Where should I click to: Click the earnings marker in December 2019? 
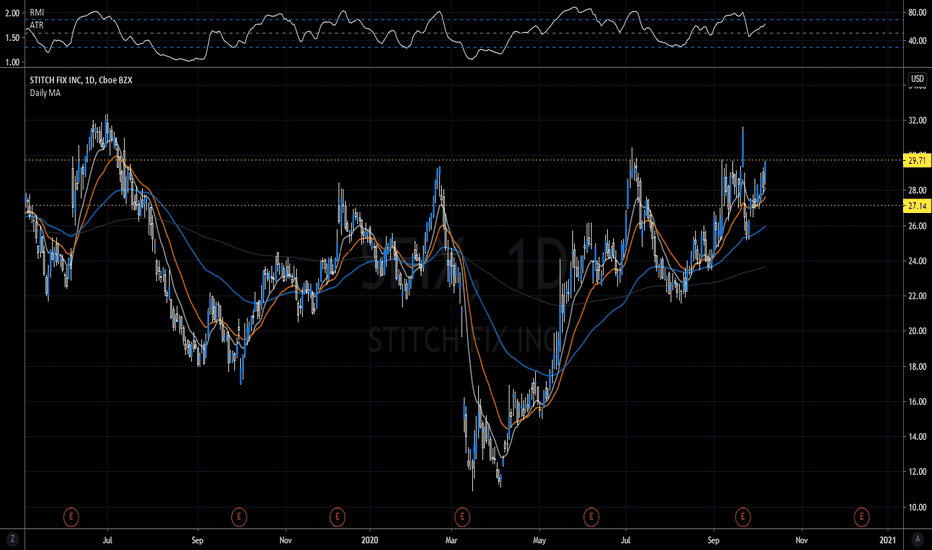point(337,517)
